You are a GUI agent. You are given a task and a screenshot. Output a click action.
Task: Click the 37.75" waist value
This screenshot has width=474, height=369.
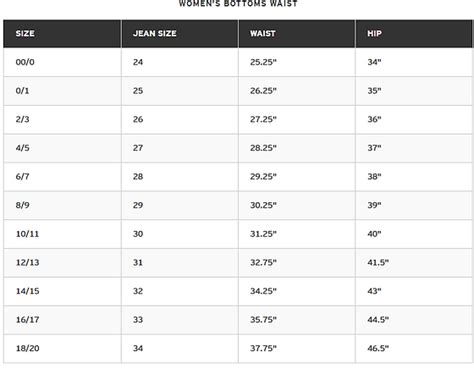(x=263, y=348)
